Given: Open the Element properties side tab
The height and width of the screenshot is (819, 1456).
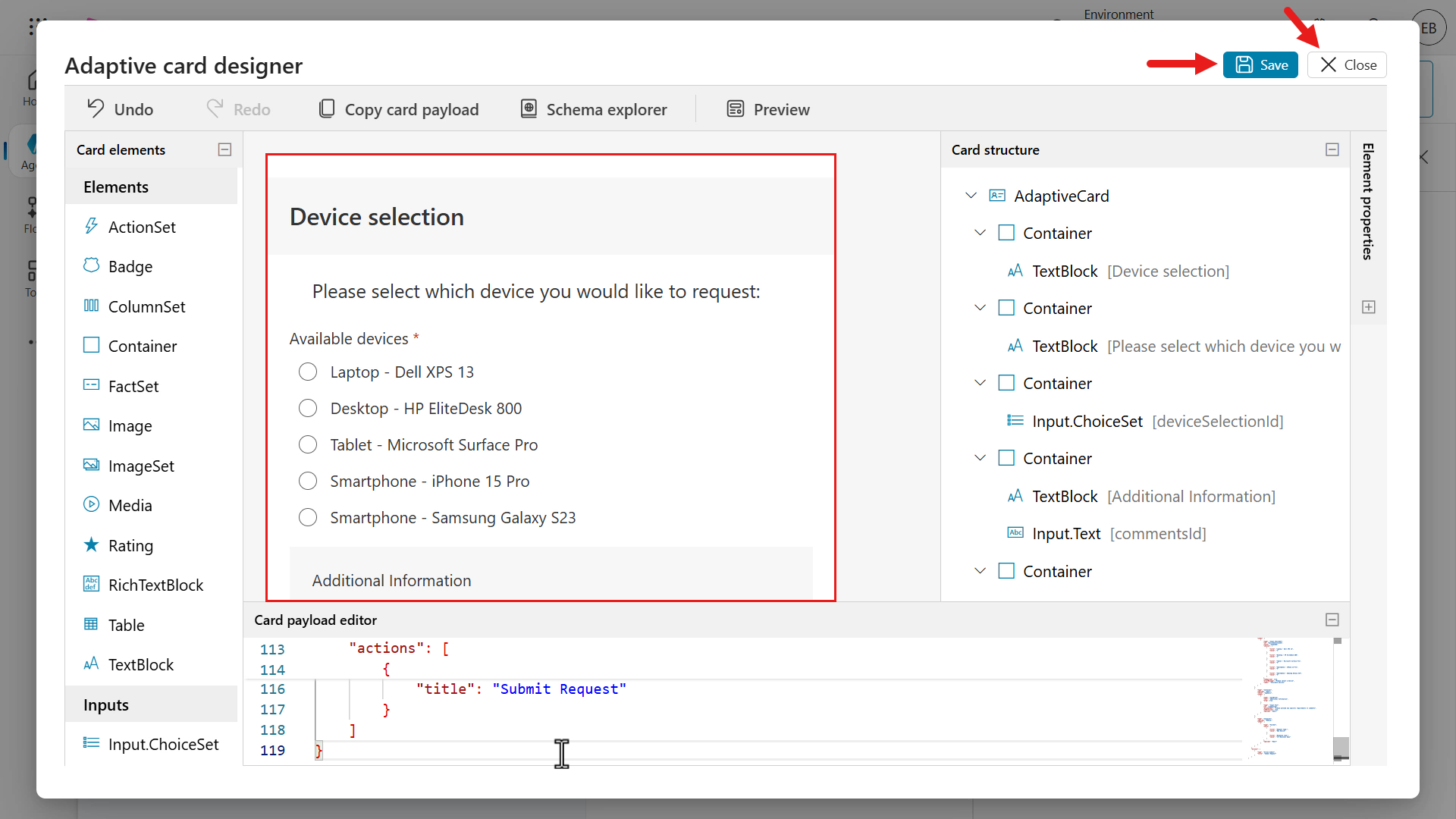Looking at the screenshot, I should [1368, 202].
